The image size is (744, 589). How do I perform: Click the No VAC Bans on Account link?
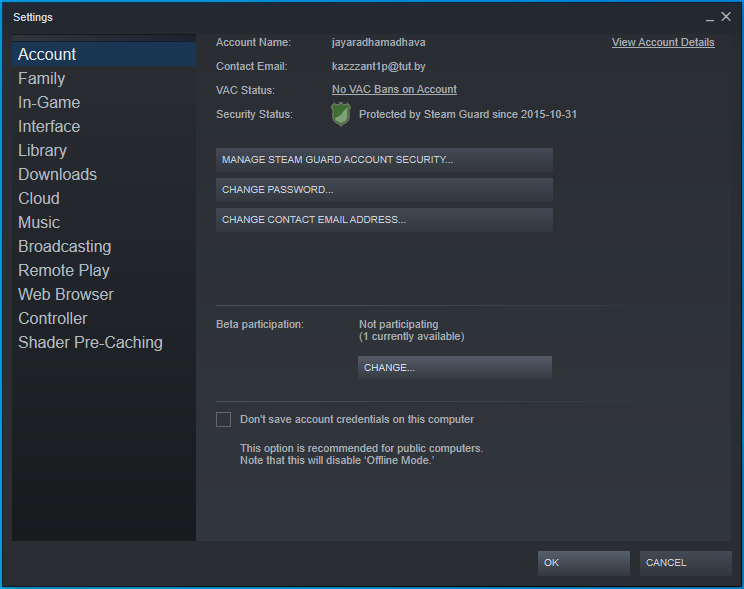[x=394, y=89]
